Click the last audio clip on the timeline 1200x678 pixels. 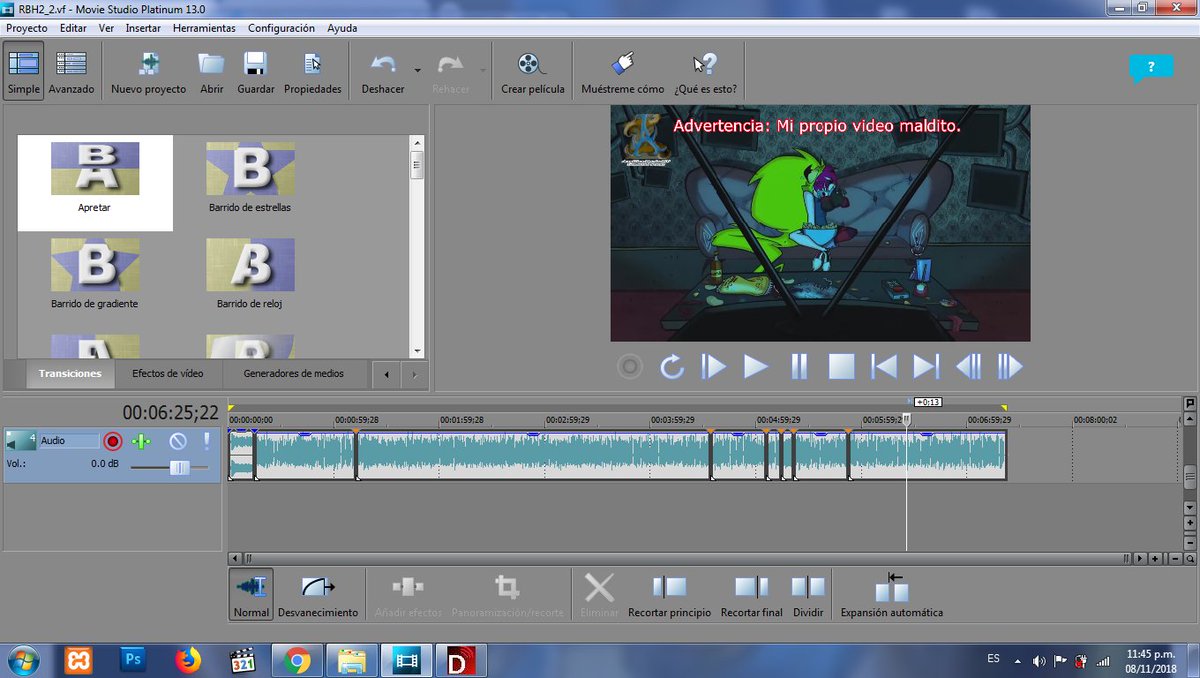point(927,456)
